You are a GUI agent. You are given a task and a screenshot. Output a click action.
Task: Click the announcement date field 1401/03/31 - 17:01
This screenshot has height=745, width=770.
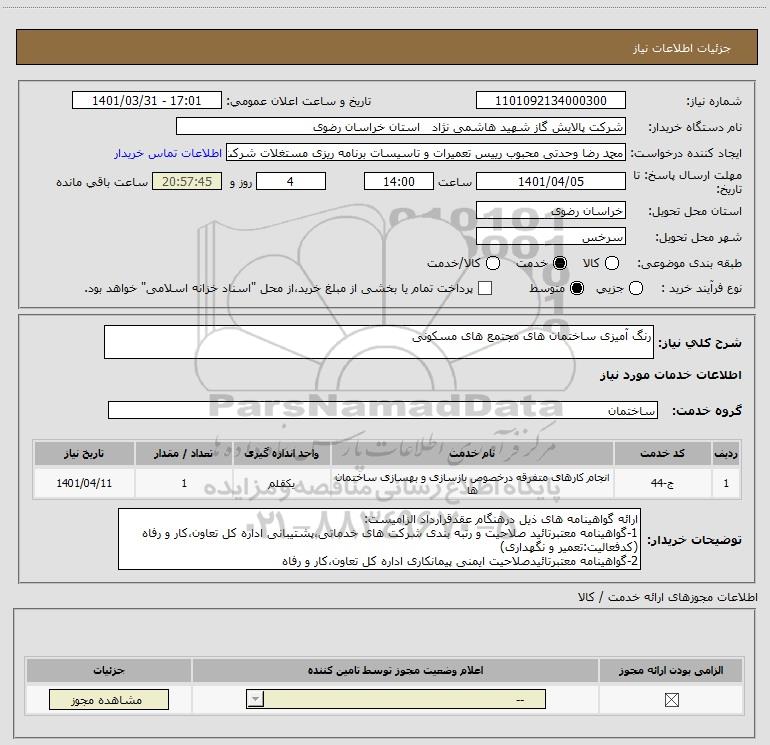point(147,100)
